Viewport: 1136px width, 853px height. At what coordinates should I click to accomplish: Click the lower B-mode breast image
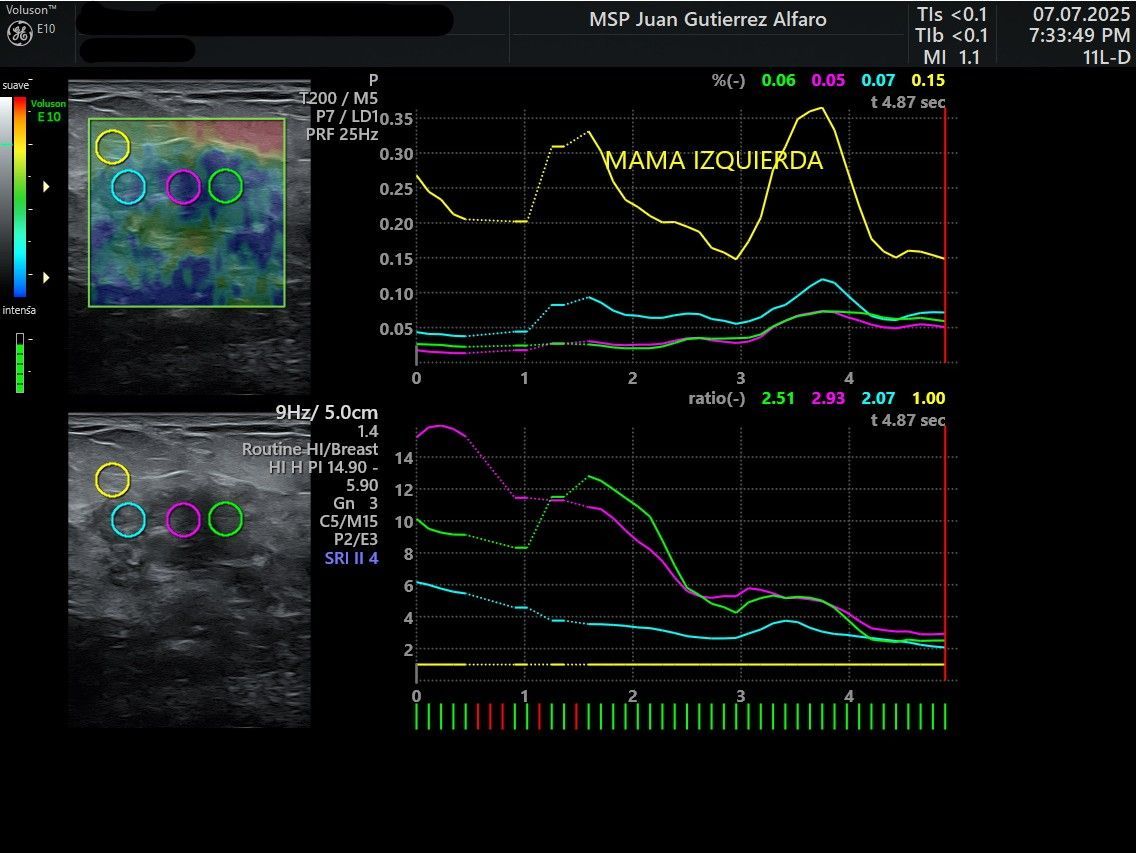click(190, 570)
